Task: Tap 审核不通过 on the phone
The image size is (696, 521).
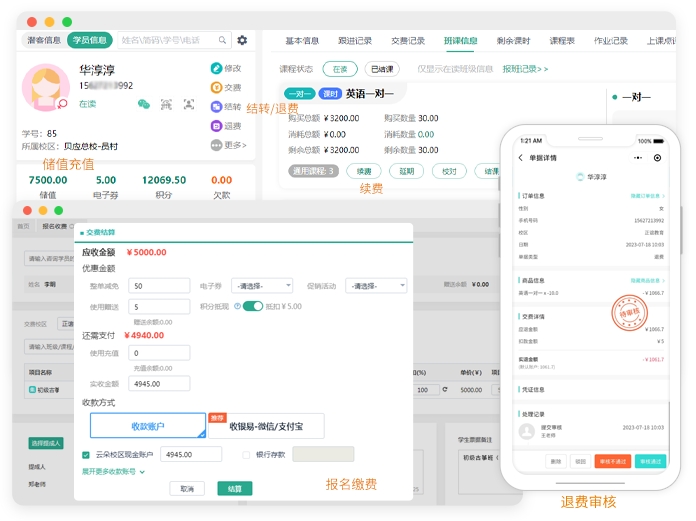Action: coord(613,462)
